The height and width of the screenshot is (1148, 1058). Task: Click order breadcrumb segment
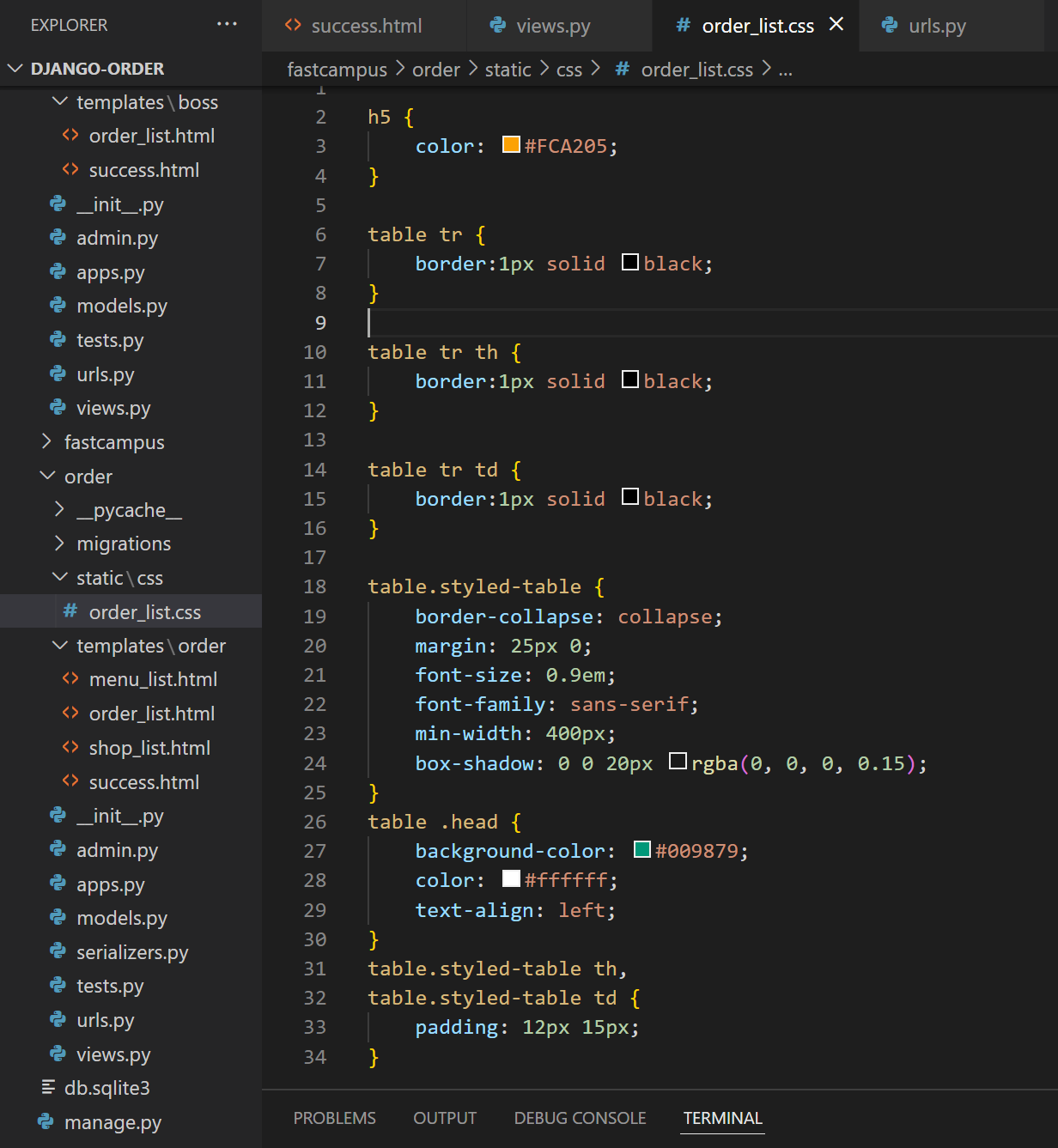coord(436,70)
